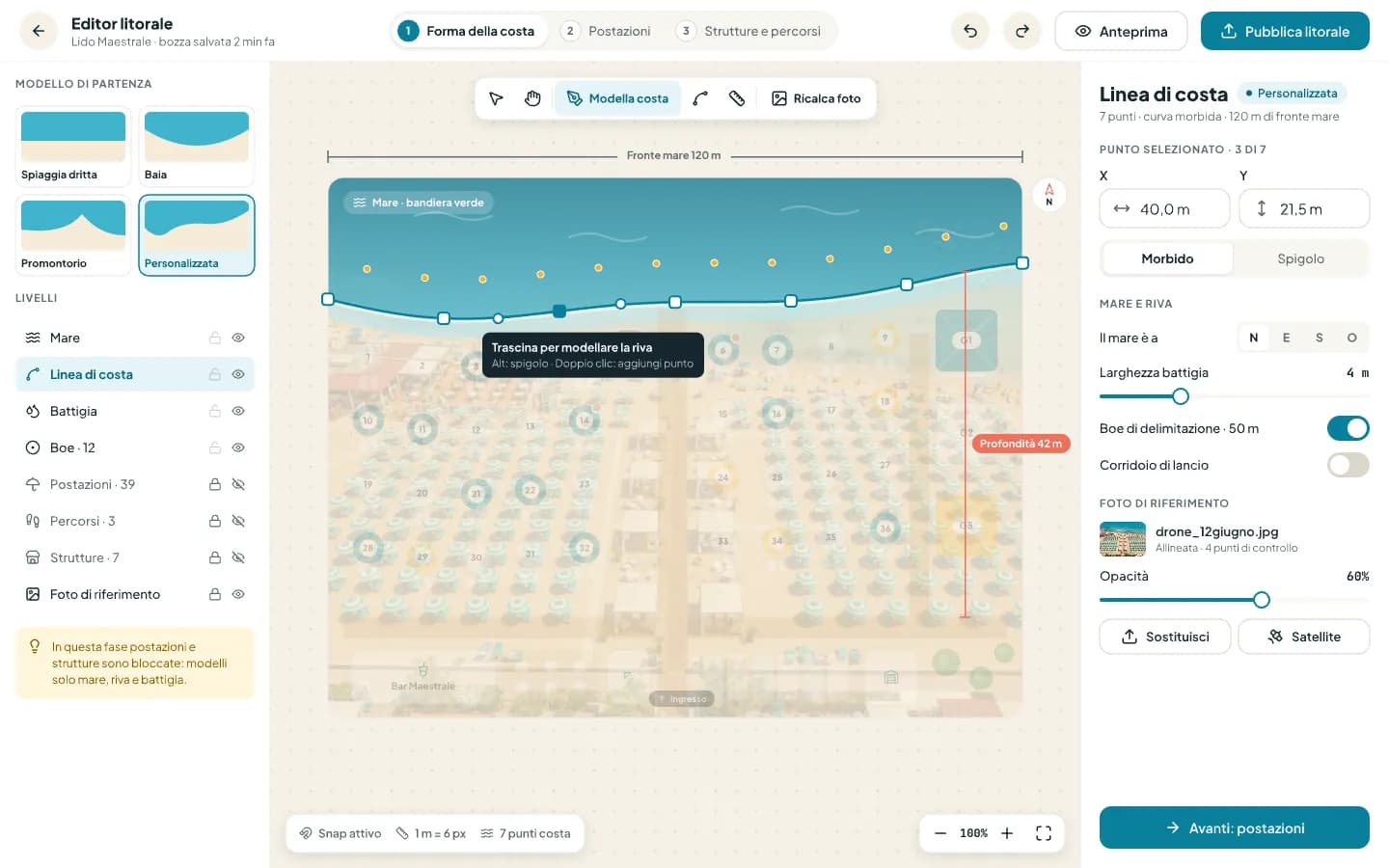Fit the canvas to screen
Viewport: 1389px width, 868px height.
tap(1044, 833)
